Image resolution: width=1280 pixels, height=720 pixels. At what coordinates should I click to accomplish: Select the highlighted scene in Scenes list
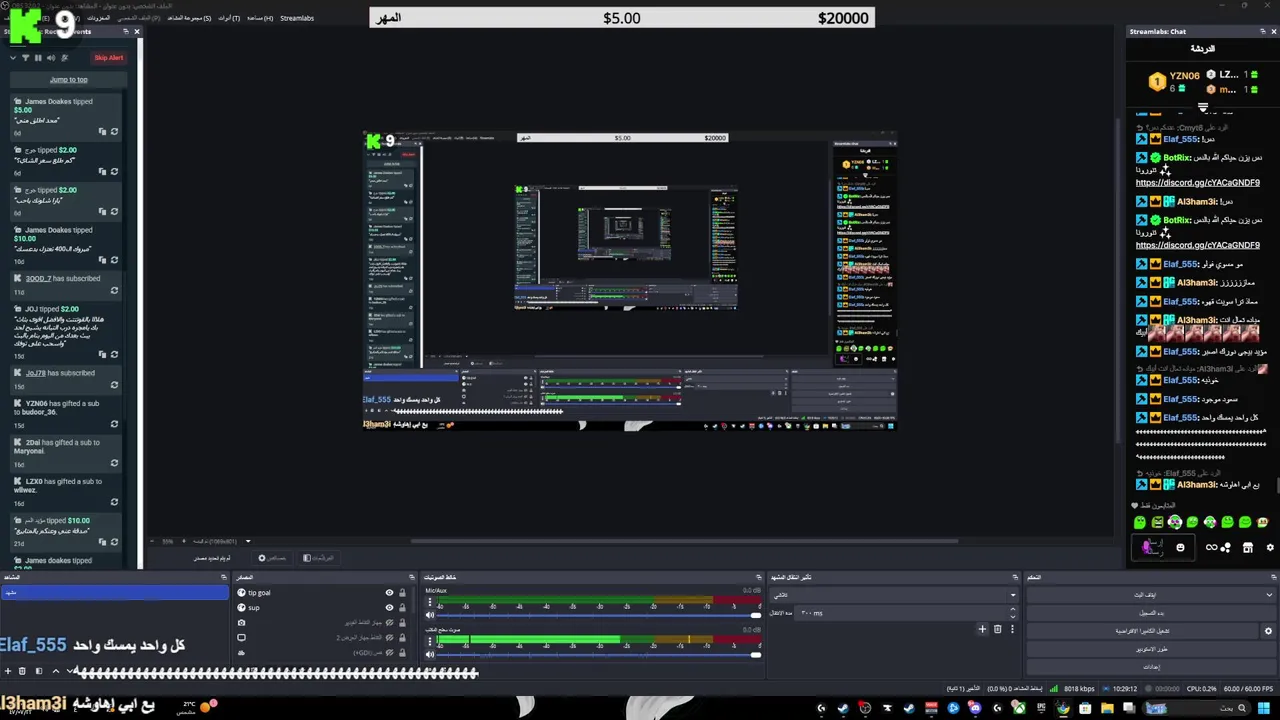115,593
